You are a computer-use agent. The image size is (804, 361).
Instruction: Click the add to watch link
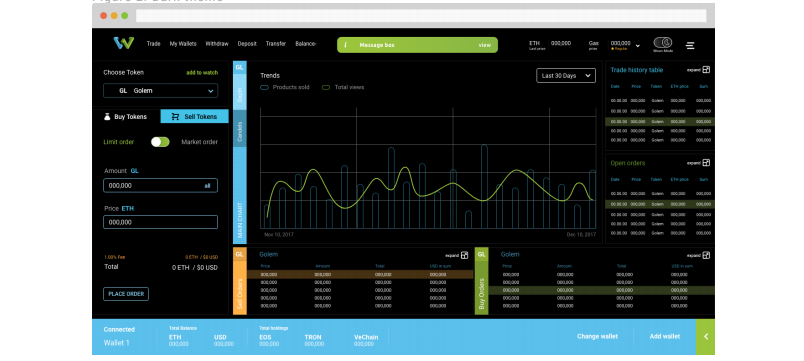click(202, 73)
